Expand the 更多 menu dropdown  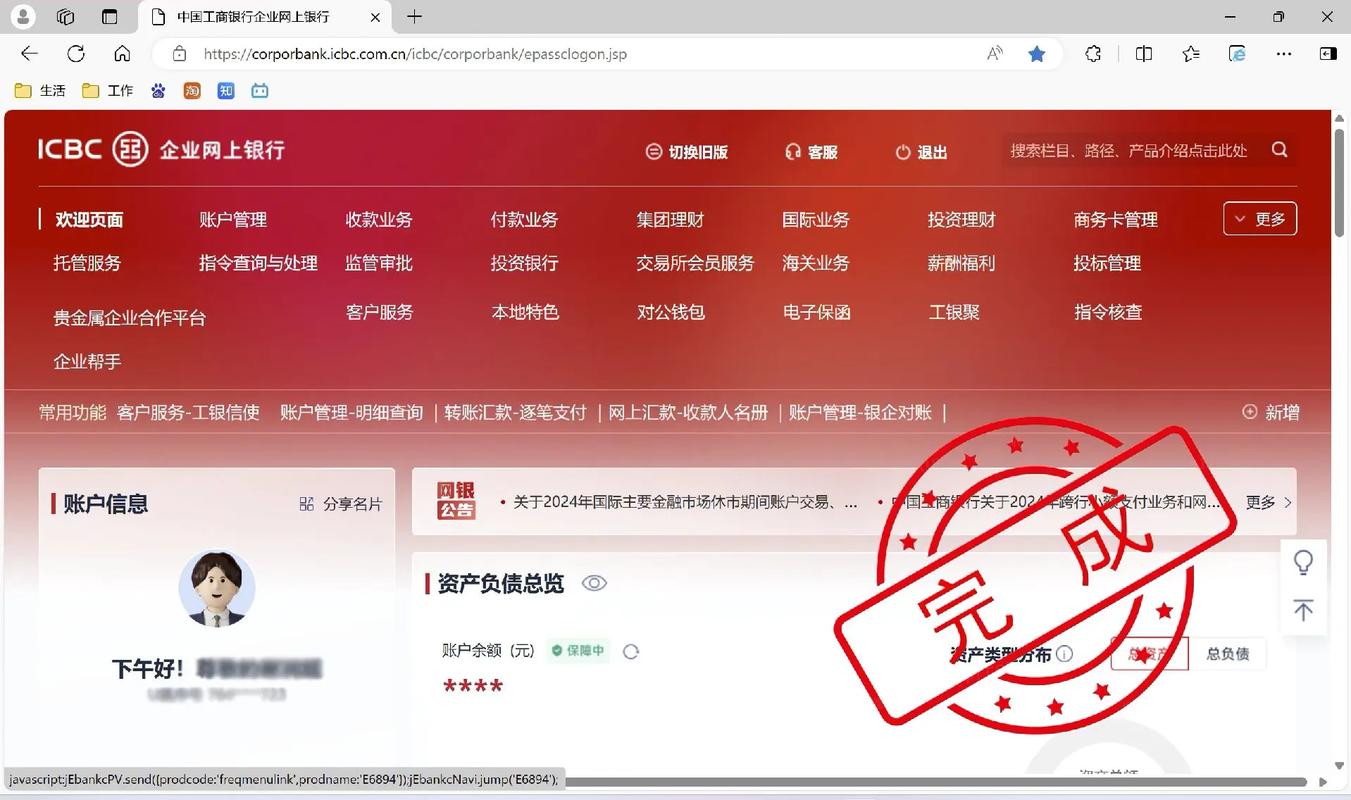click(x=1260, y=219)
